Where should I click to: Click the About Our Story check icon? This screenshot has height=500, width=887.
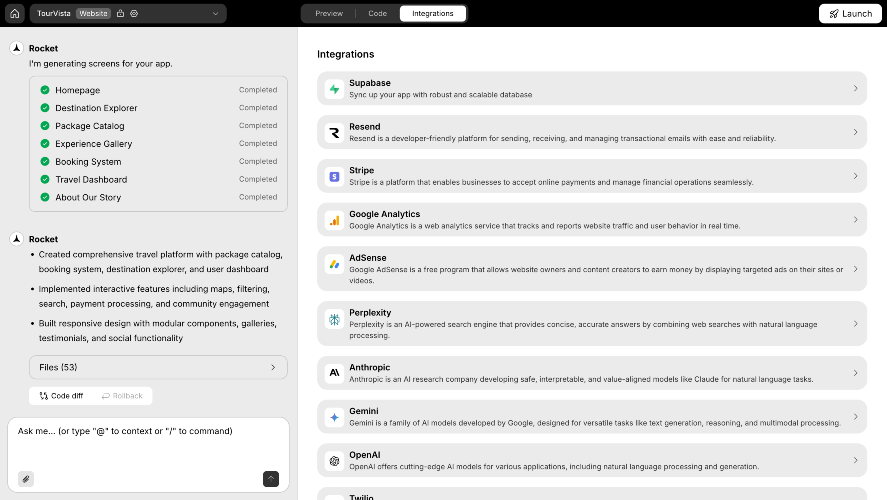[45, 197]
